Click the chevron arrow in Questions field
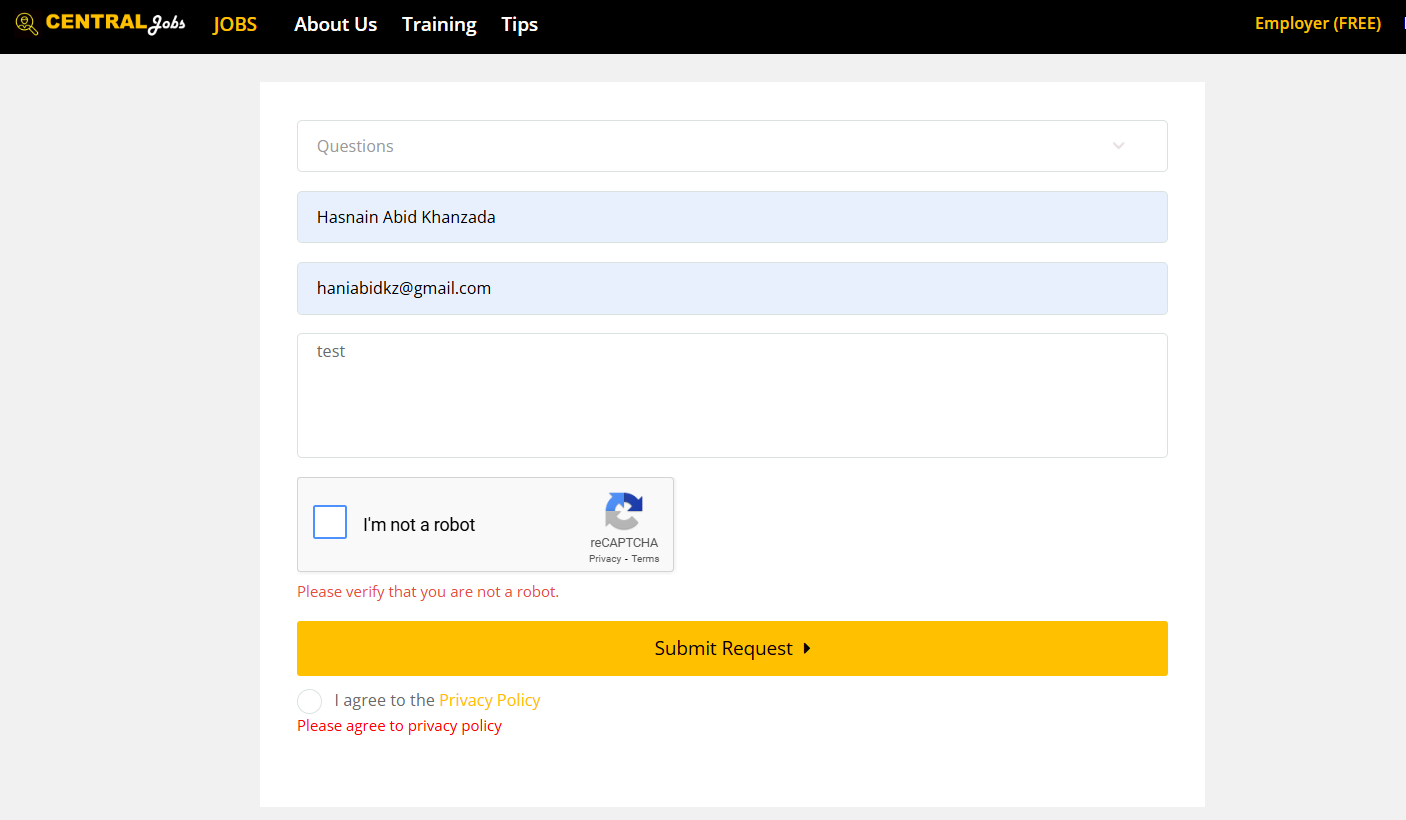Screen dimensions: 1406x820 (x=1118, y=146)
